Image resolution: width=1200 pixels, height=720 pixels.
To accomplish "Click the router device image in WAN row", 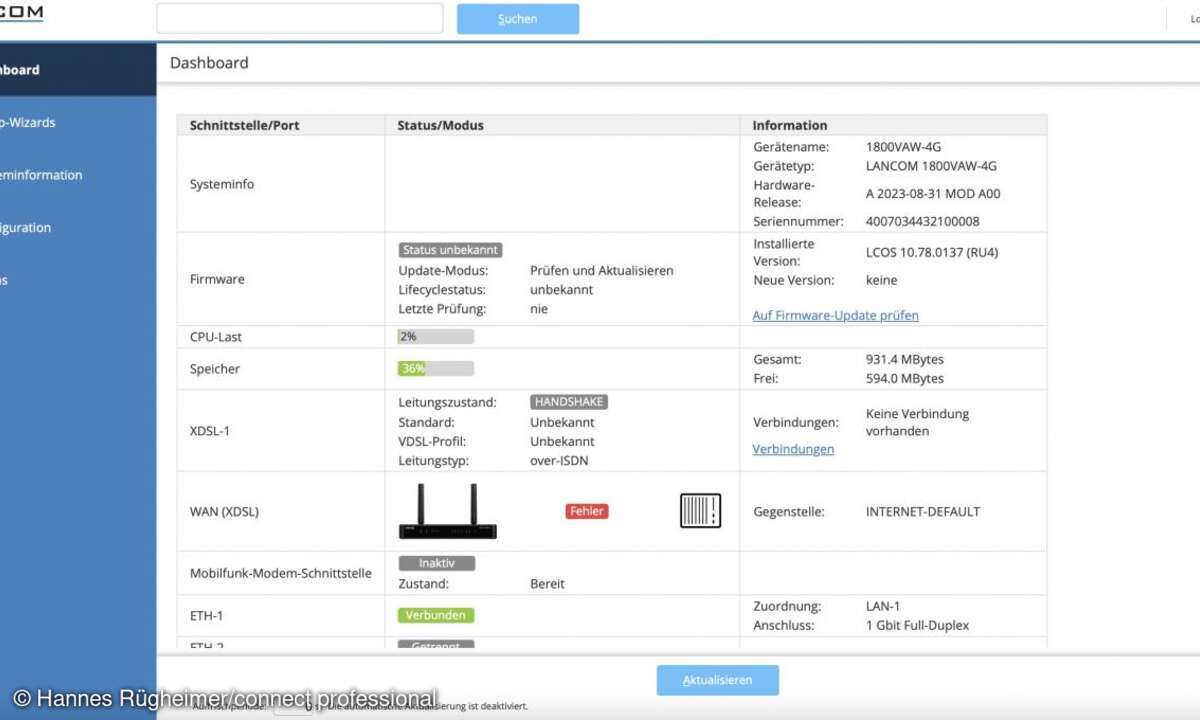I will [x=448, y=511].
